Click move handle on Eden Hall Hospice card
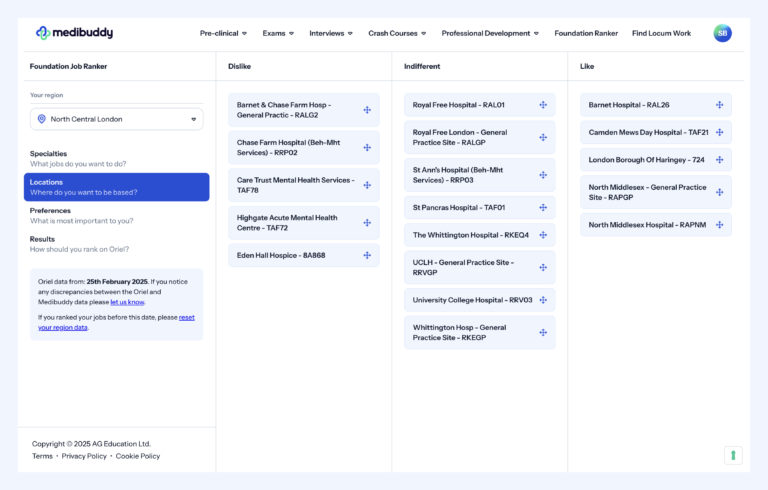 click(x=367, y=255)
